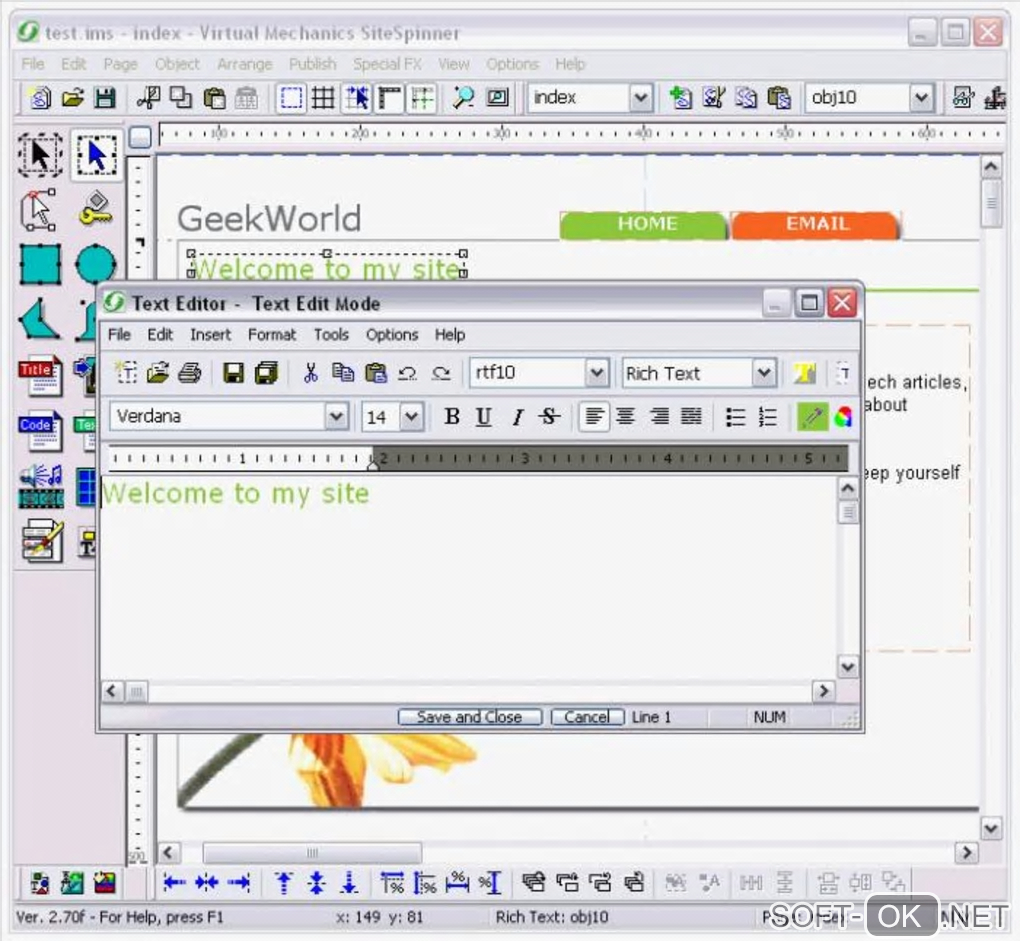1020x941 pixels.
Task: Open the Text Editor Insert menu
Action: [210, 334]
